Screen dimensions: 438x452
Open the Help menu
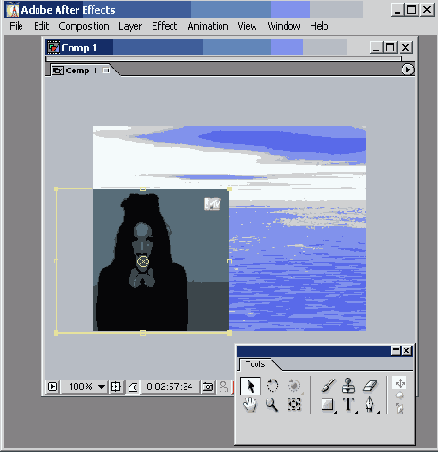tap(319, 26)
